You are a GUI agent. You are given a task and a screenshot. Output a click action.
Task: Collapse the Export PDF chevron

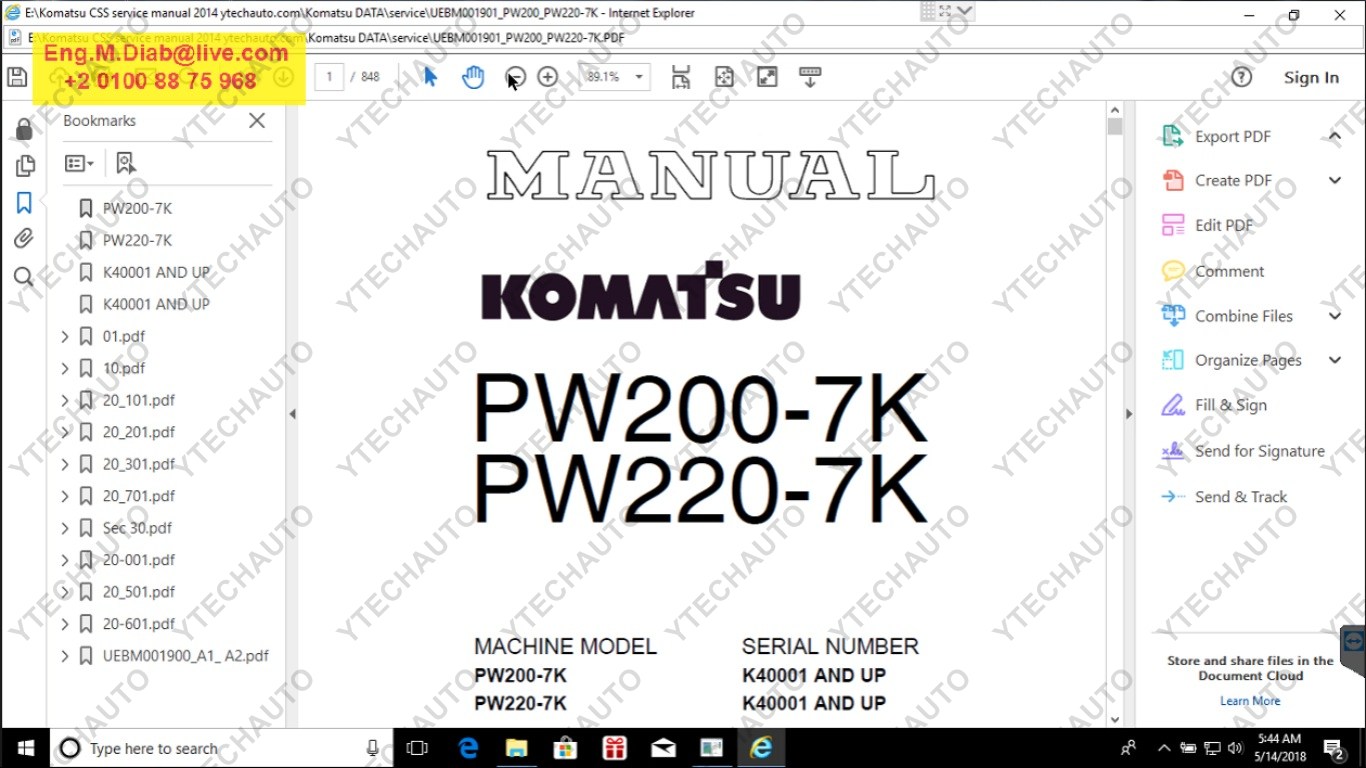pos(1334,136)
